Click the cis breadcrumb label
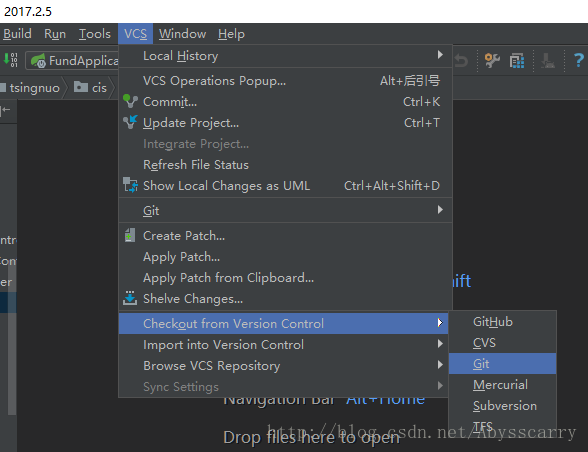588x452 pixels. (x=99, y=88)
